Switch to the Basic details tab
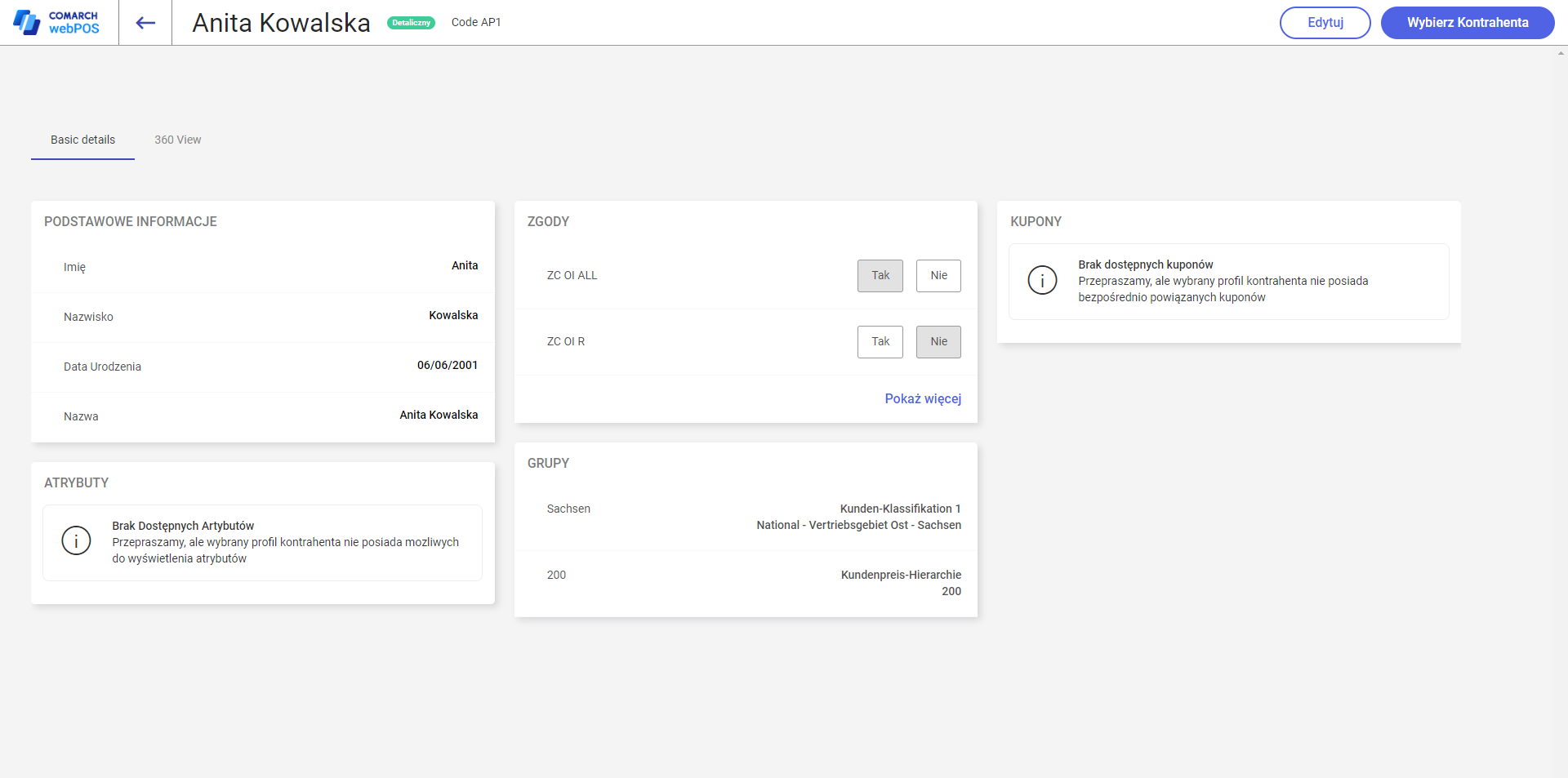The image size is (1568, 778). coord(82,140)
